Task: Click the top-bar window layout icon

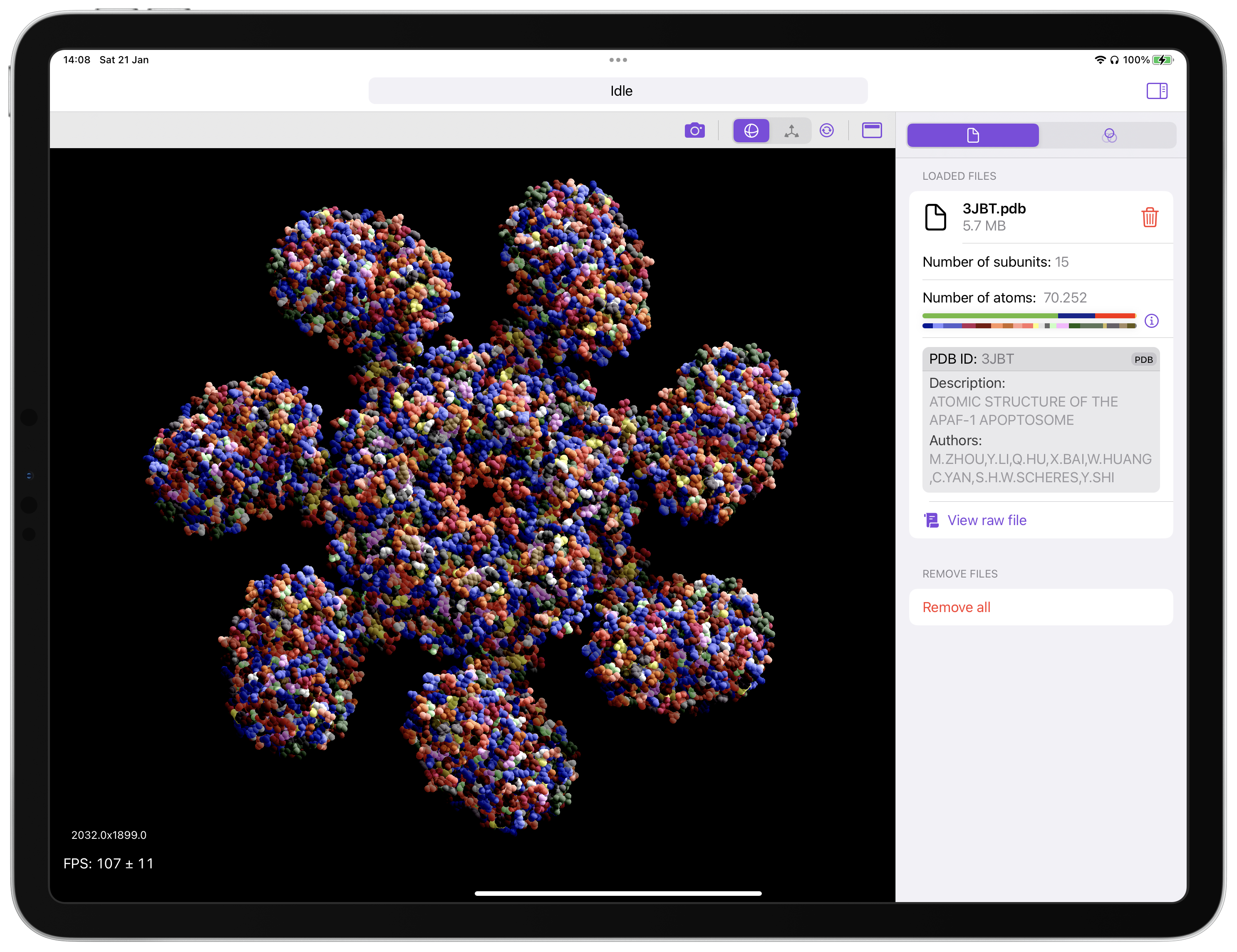Action: coord(872,131)
